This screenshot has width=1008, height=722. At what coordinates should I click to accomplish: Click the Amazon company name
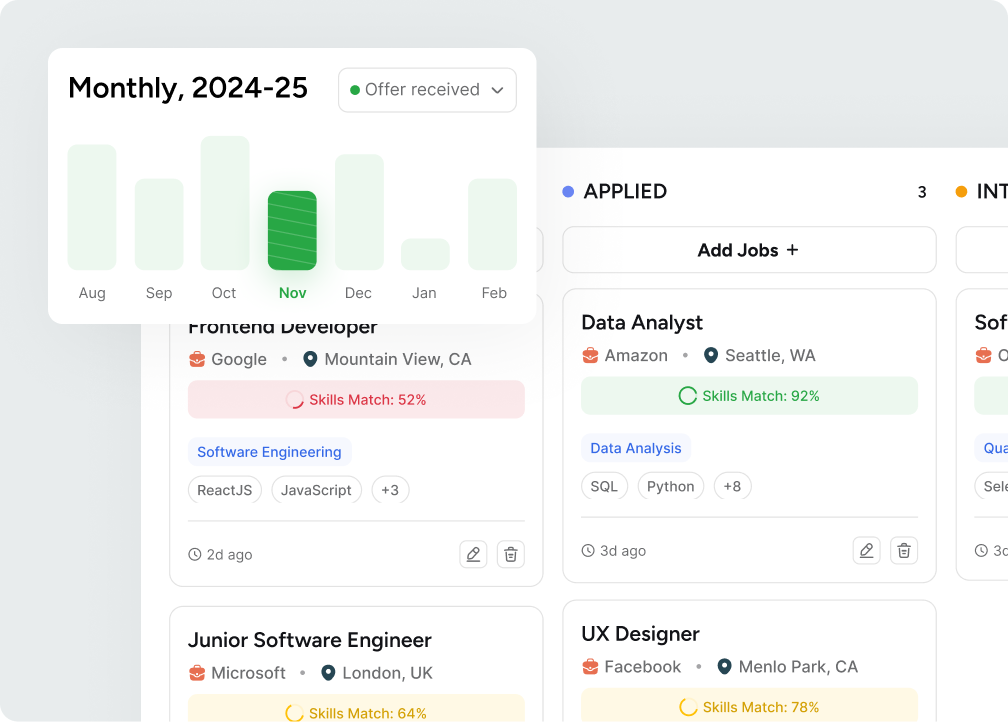(636, 355)
